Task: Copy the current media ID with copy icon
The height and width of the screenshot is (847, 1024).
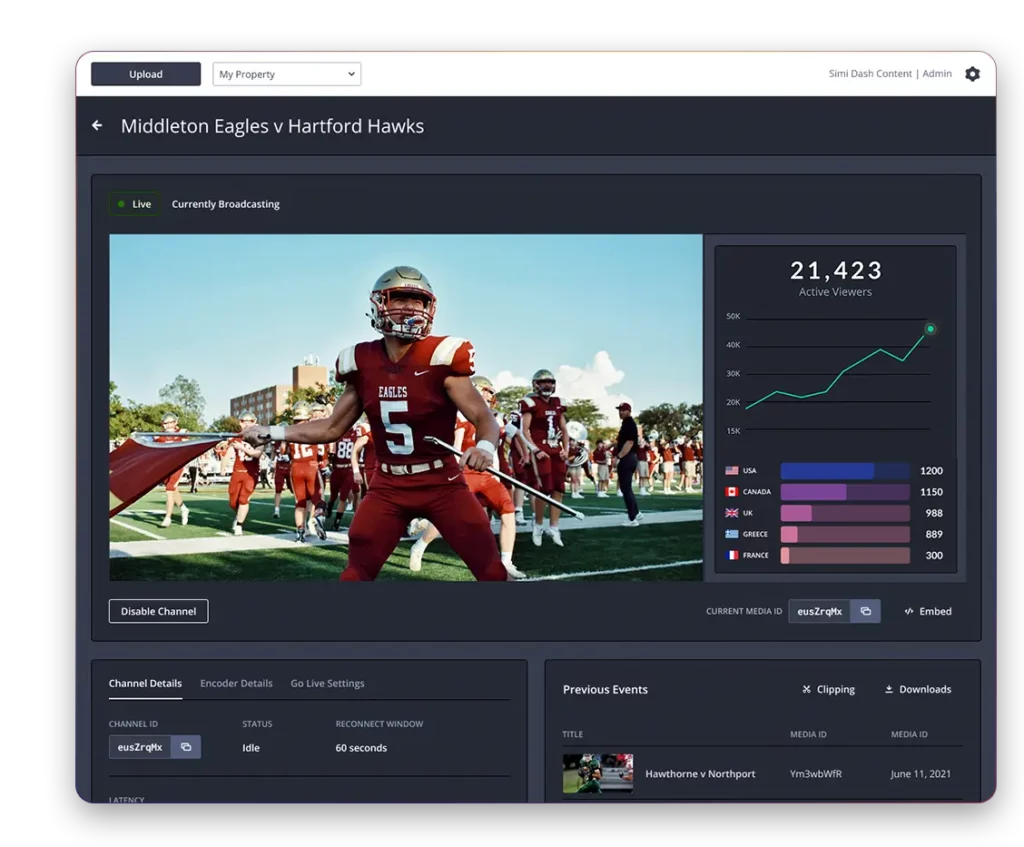Action: coord(865,611)
